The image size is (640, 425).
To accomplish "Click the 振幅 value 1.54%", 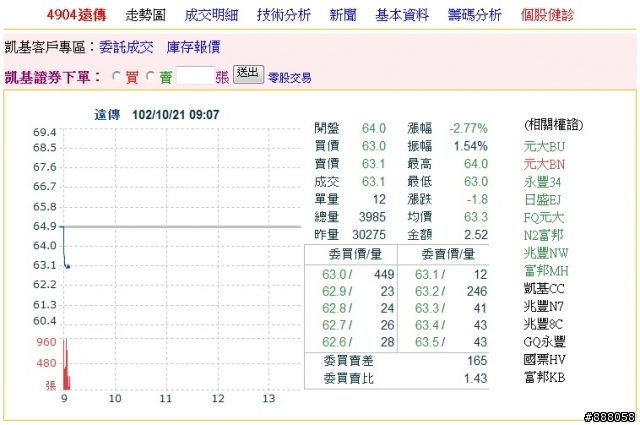I will 471,146.
